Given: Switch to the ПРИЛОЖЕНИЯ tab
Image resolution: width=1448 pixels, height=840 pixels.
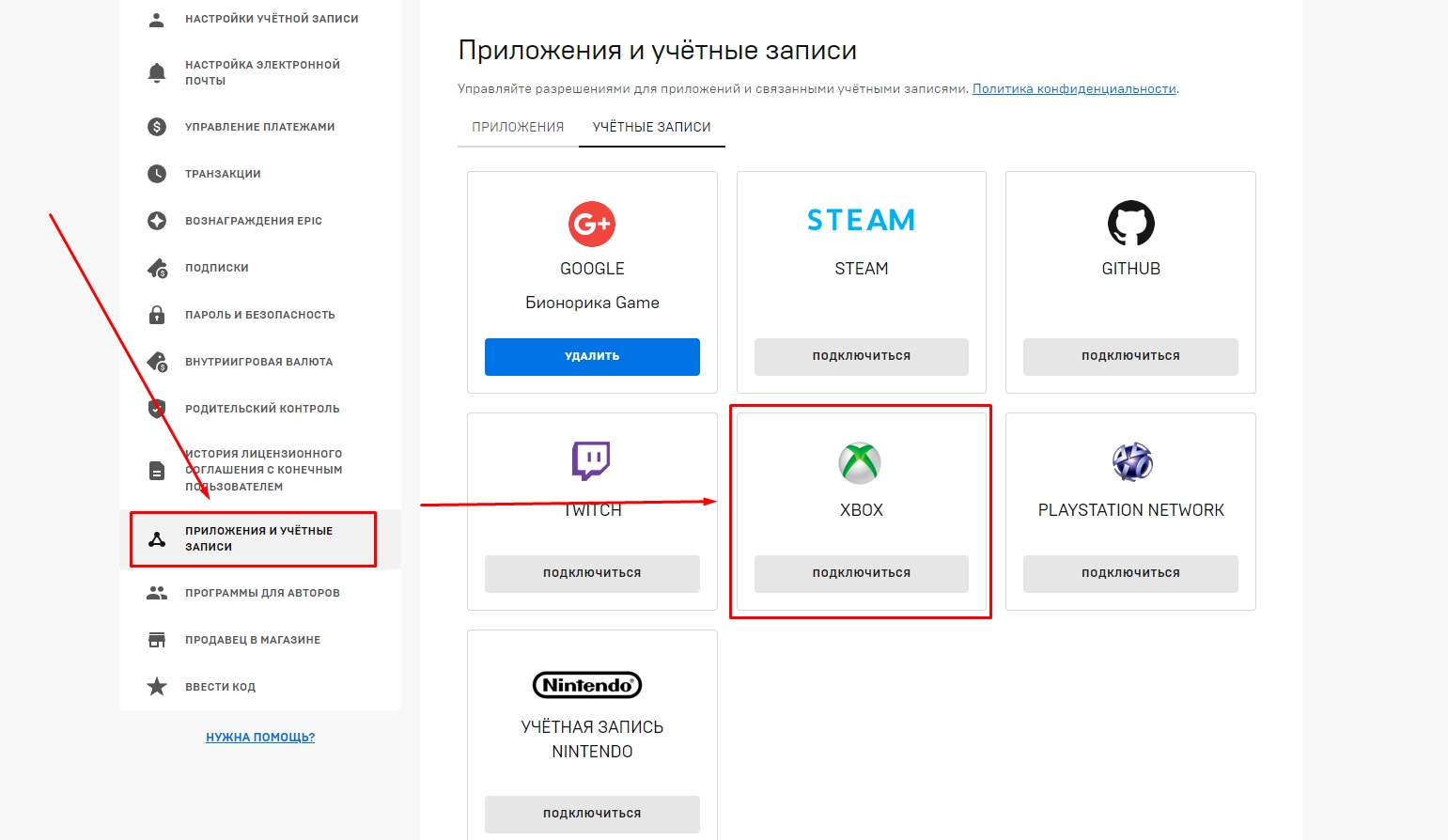Looking at the screenshot, I should tap(518, 127).
